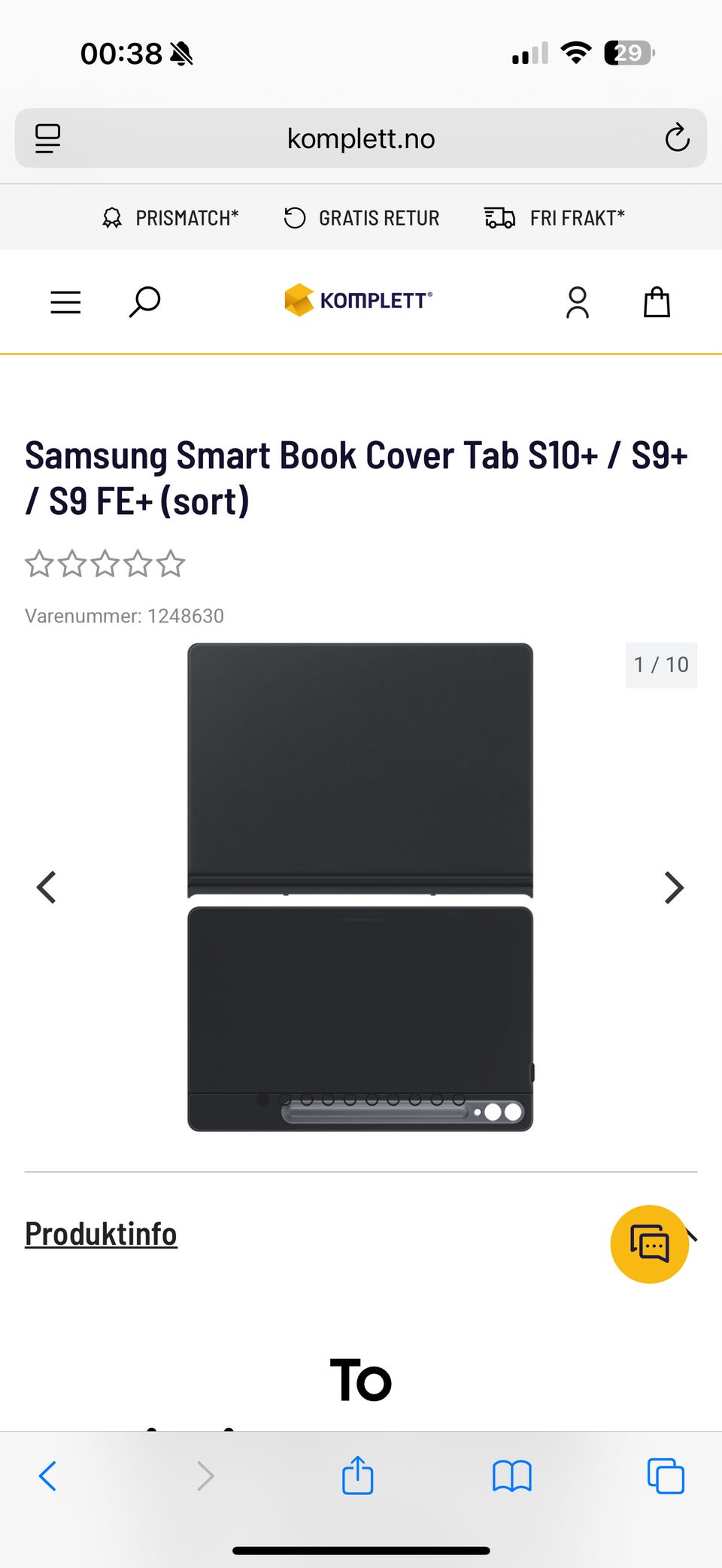Open the PRISMATCH* info link

coord(171,218)
